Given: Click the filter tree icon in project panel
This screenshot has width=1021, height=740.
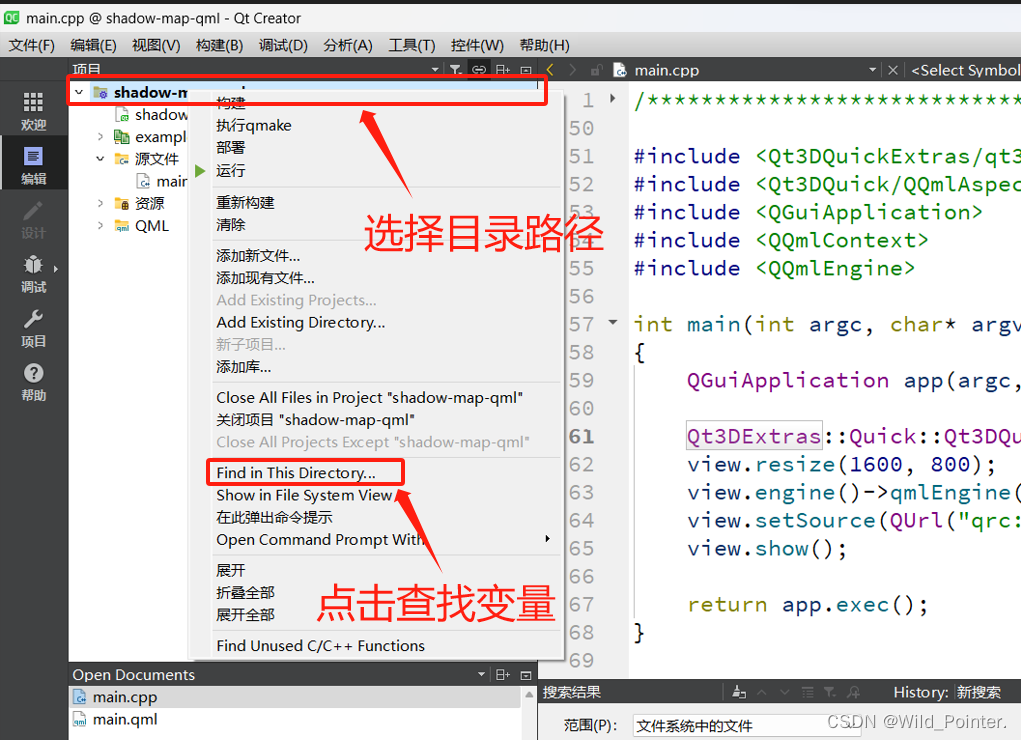Looking at the screenshot, I should tap(456, 70).
